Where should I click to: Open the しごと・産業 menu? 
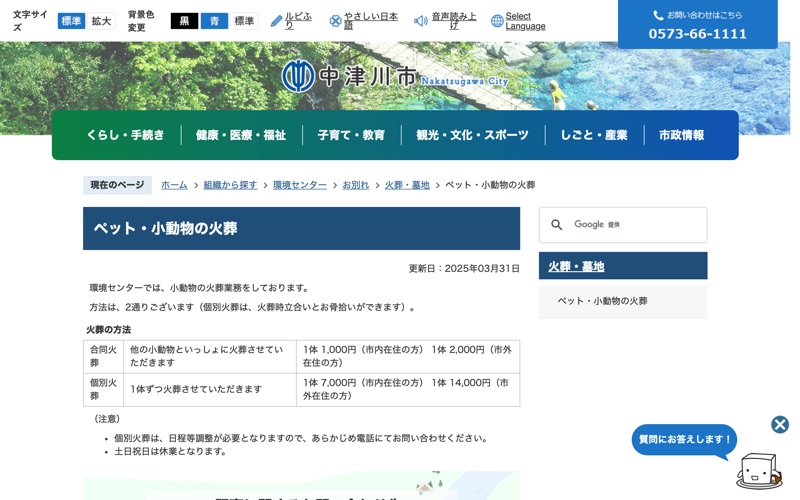pos(594,135)
